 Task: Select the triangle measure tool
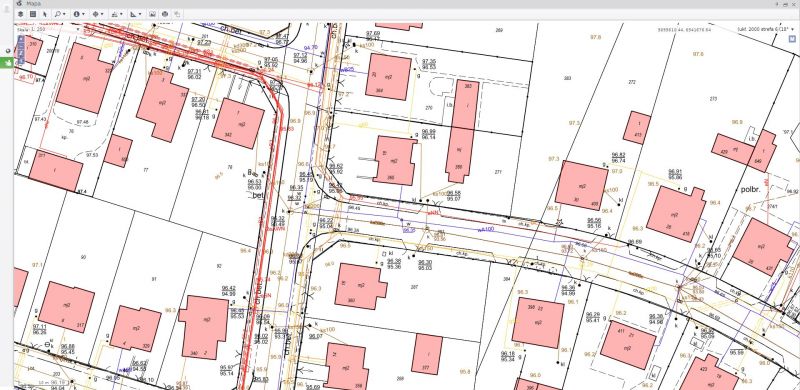click(133, 14)
